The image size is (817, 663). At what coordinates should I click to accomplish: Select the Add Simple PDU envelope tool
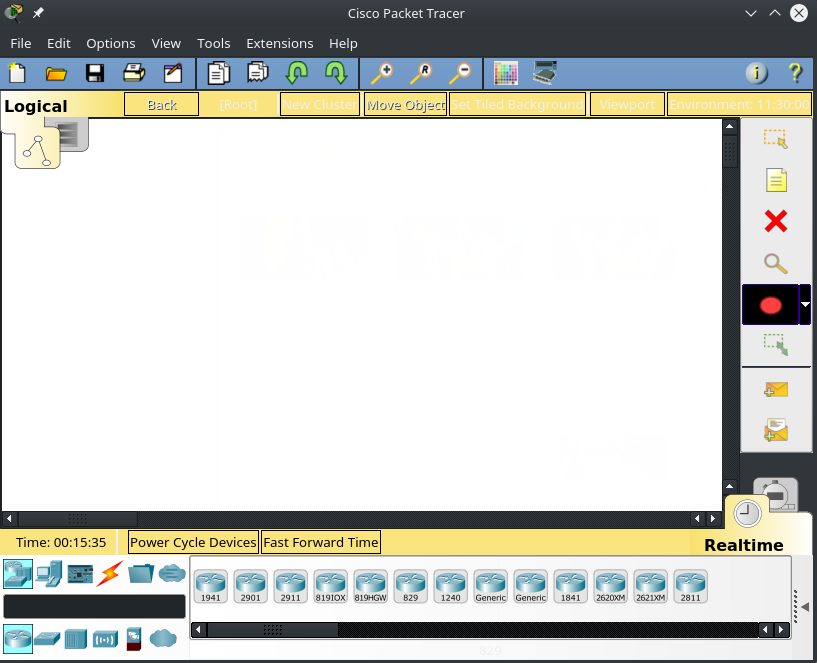pos(776,388)
